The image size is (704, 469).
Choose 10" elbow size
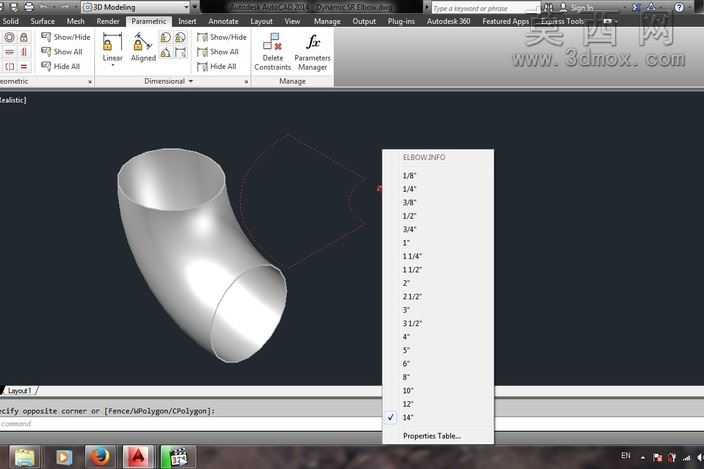438,390
